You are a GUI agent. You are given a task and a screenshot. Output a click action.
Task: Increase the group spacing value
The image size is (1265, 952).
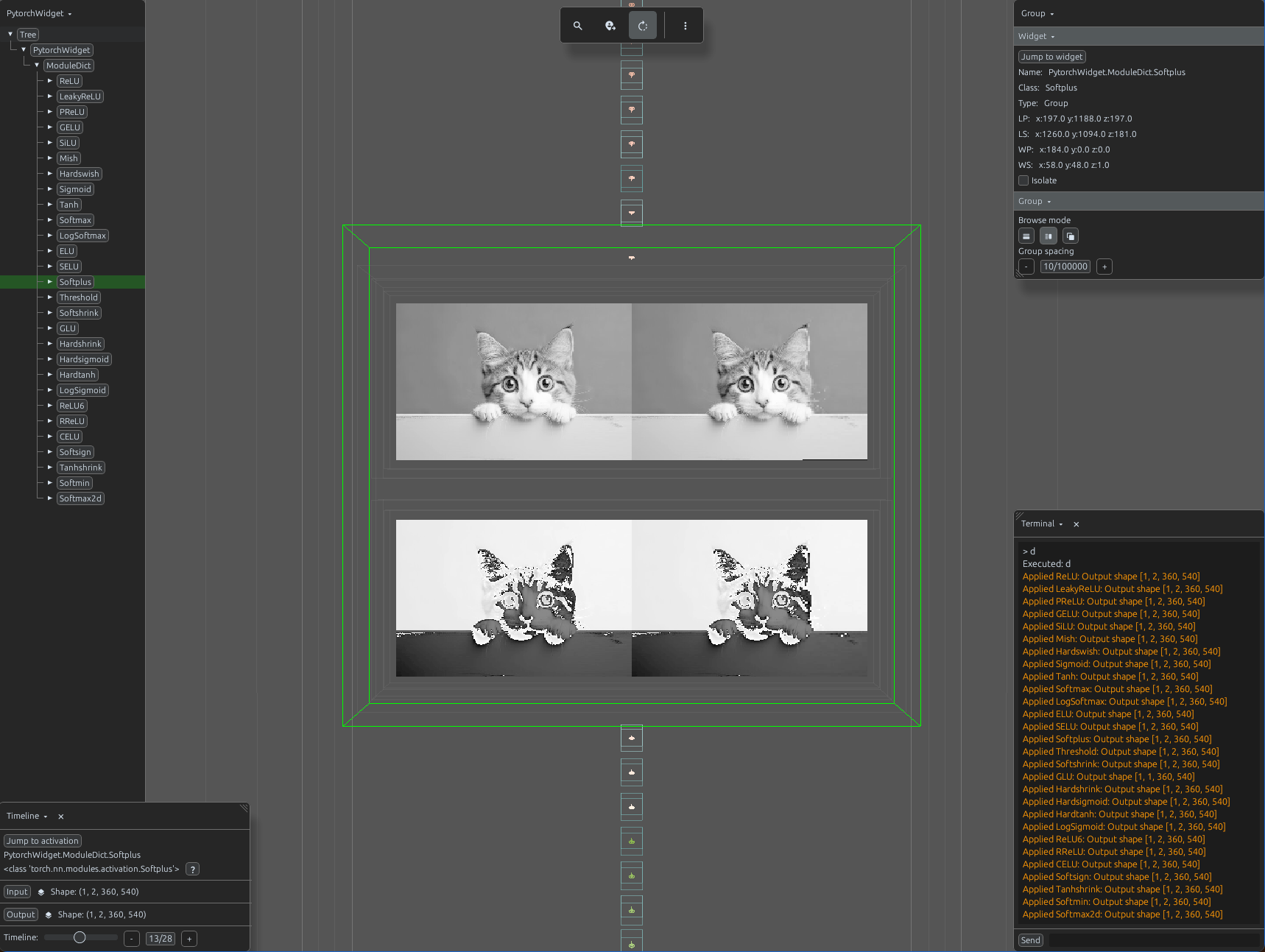point(1104,267)
